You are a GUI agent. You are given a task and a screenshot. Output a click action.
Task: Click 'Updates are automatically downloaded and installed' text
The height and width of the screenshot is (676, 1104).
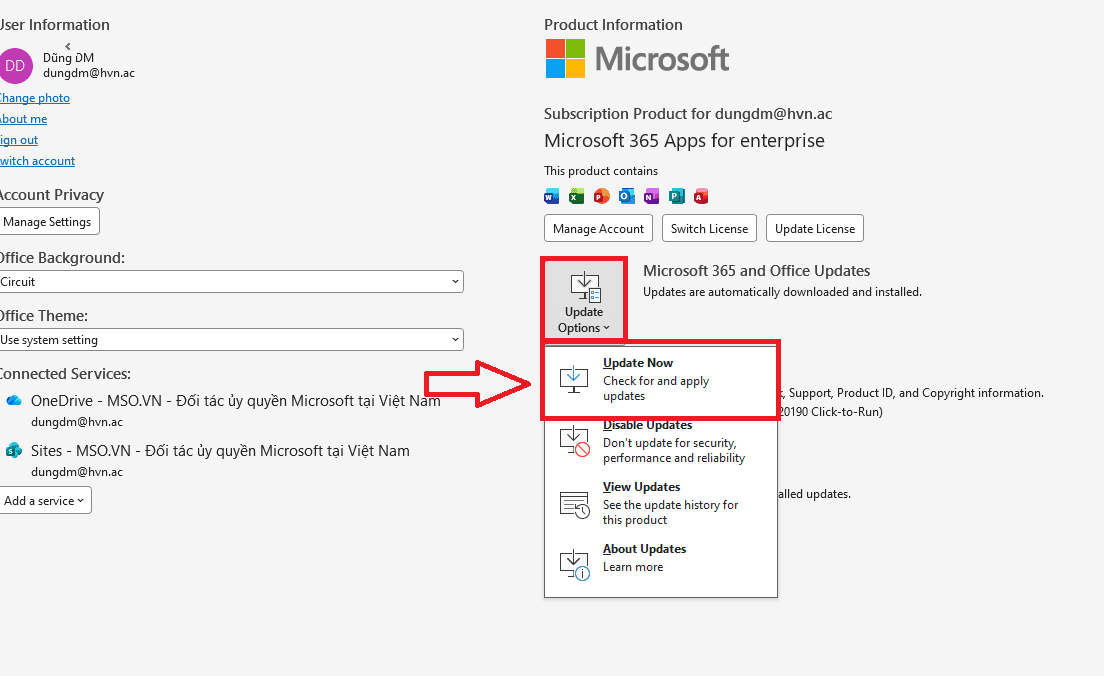[782, 292]
